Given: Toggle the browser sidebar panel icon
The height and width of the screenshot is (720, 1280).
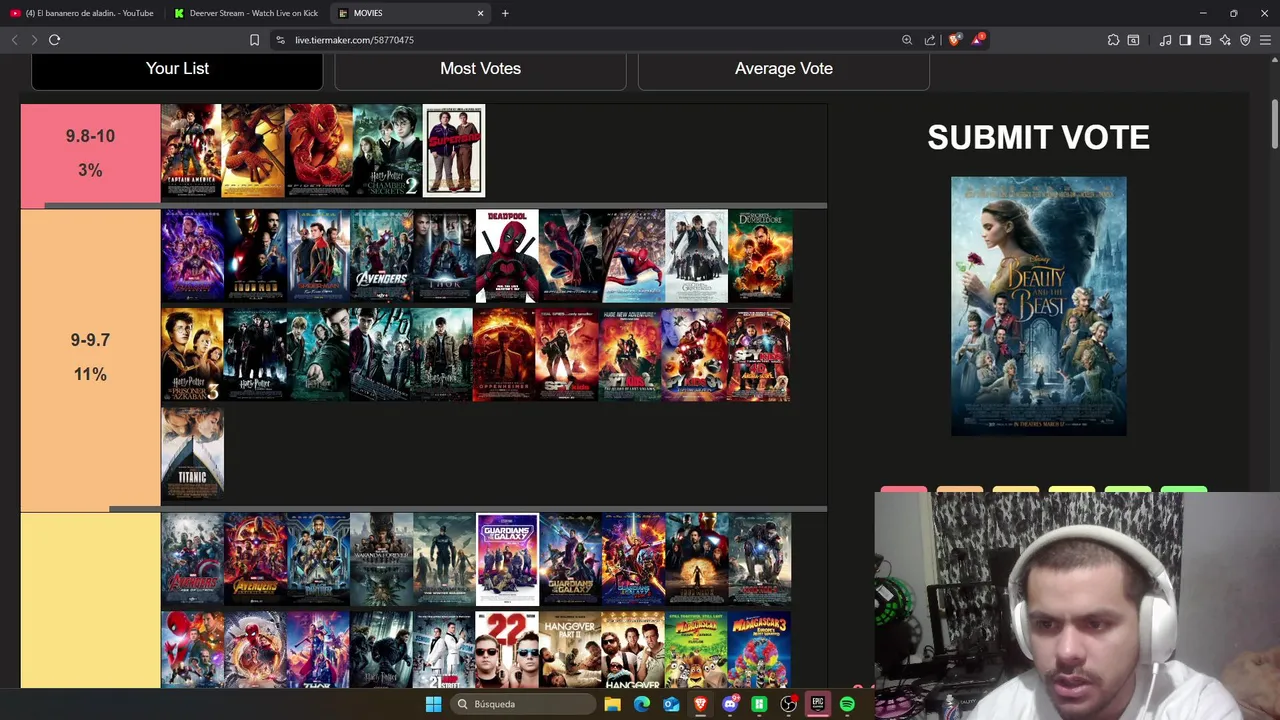Looking at the screenshot, I should coord(1185,40).
